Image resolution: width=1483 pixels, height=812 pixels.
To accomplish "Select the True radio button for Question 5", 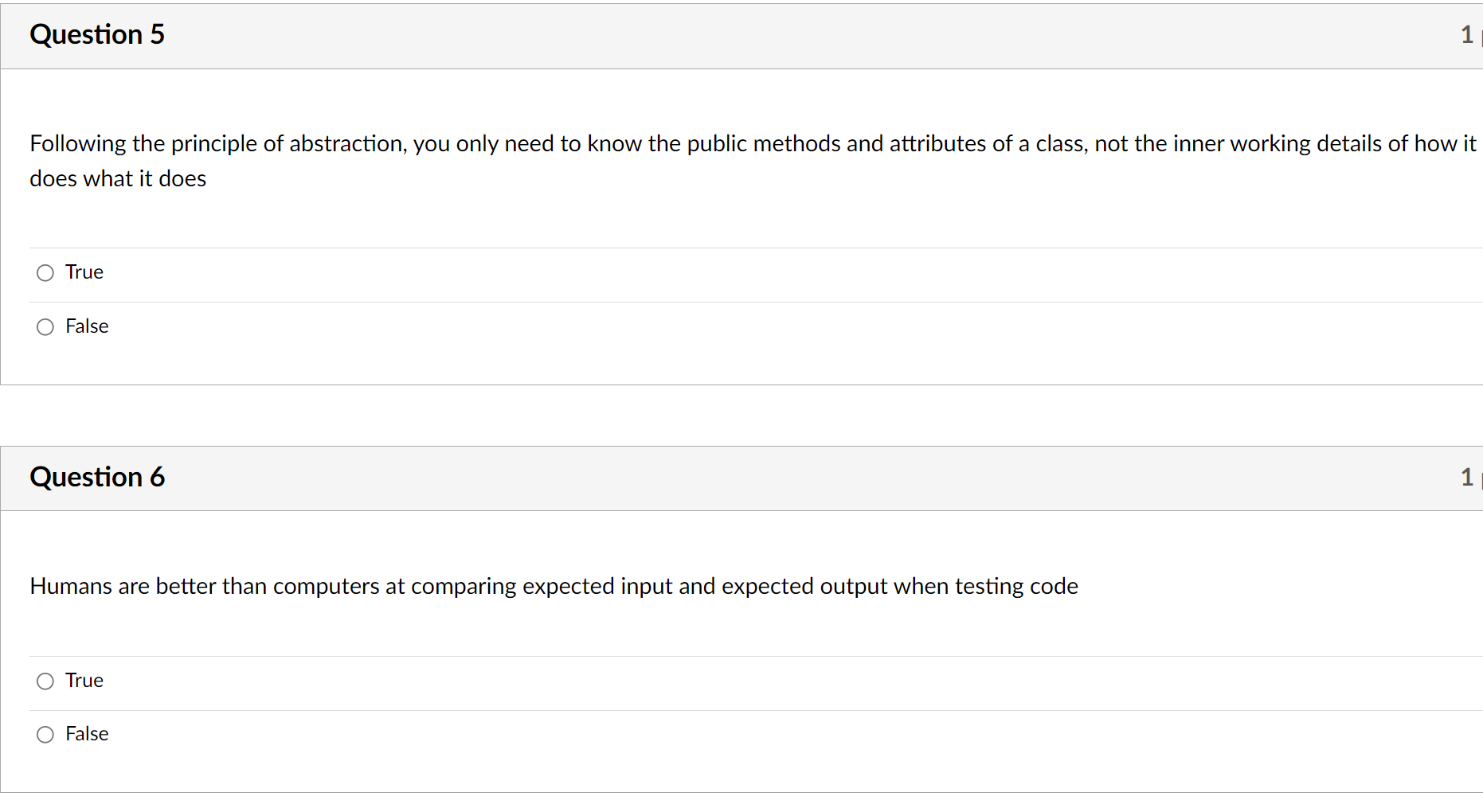I will click(45, 273).
